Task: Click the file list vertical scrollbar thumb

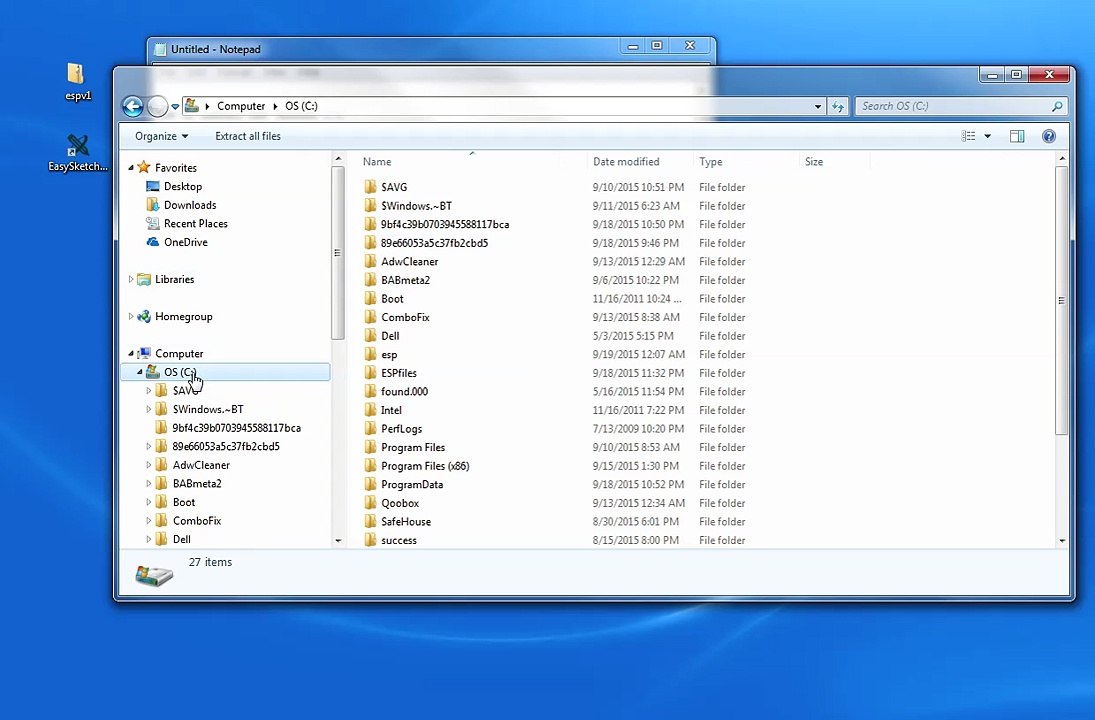Action: (x=1061, y=300)
